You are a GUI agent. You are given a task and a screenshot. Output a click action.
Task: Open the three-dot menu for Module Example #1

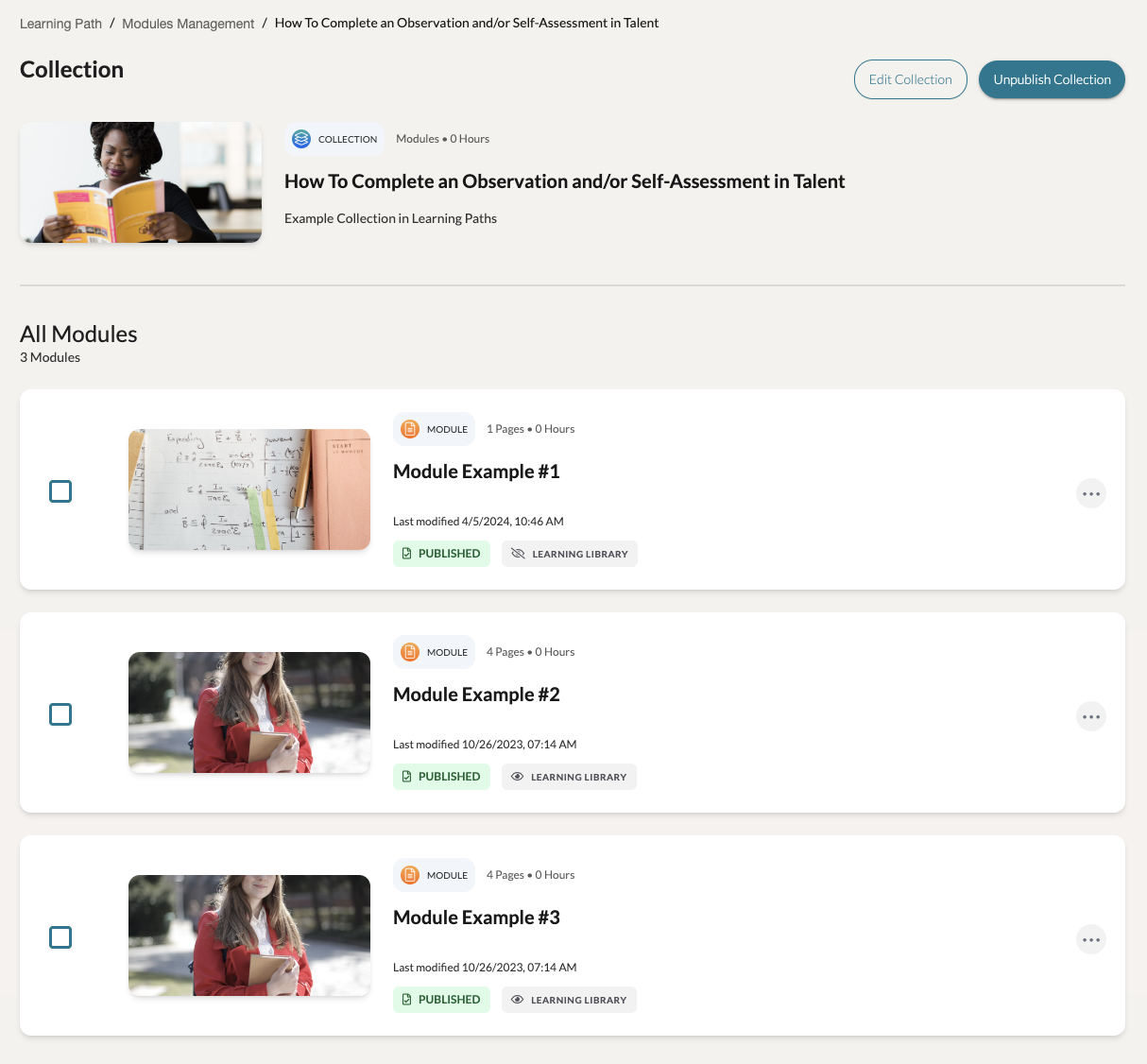(x=1091, y=493)
